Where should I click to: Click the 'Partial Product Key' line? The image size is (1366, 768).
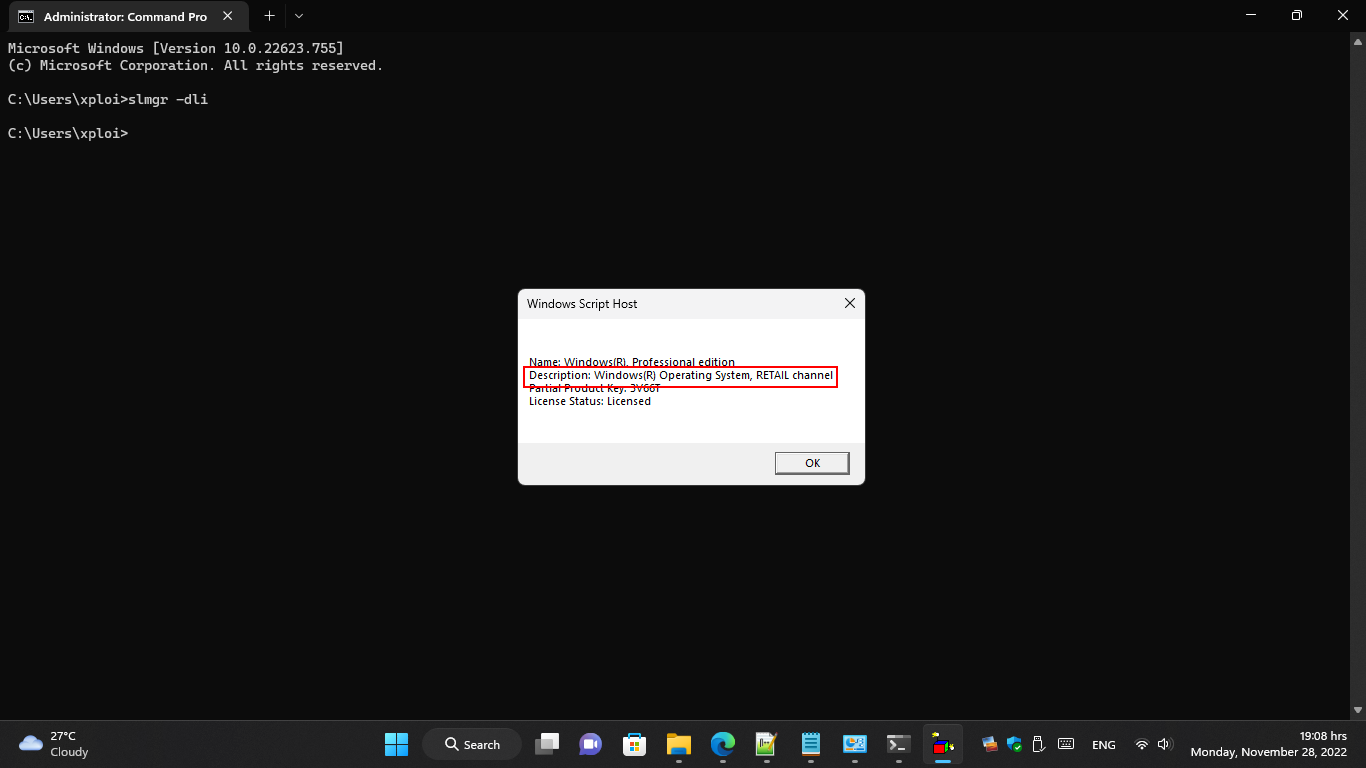click(x=595, y=388)
